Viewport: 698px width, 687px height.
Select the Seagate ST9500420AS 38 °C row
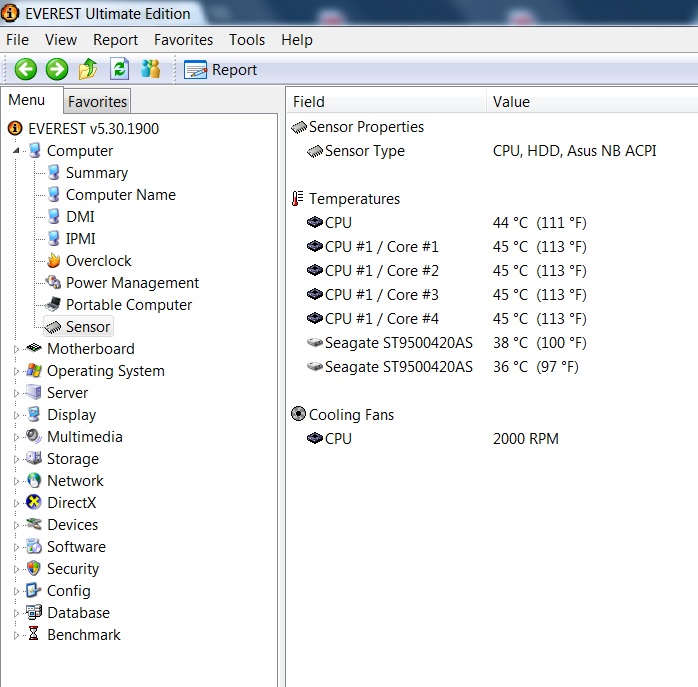pyautogui.click(x=493, y=343)
